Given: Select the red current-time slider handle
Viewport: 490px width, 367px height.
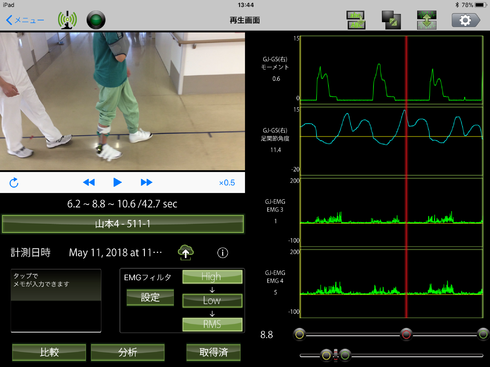Looking at the screenshot, I should [x=406, y=334].
